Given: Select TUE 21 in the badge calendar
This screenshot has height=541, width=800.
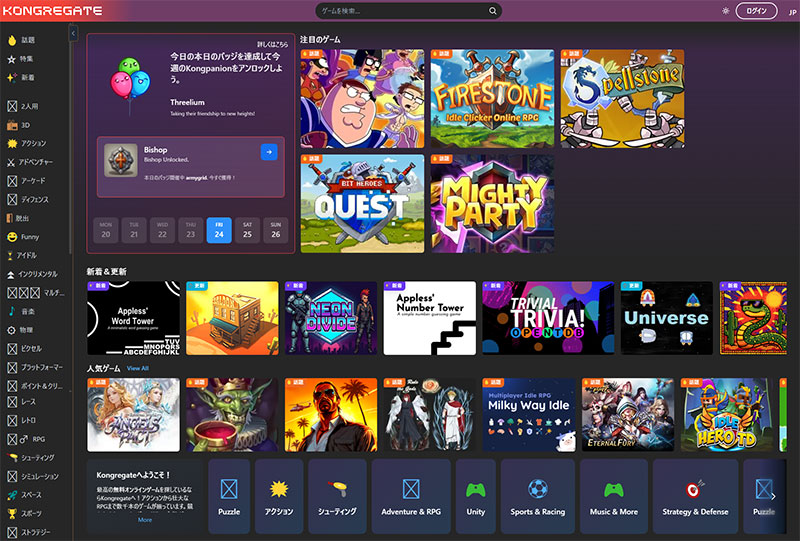Looking at the screenshot, I should (134, 230).
